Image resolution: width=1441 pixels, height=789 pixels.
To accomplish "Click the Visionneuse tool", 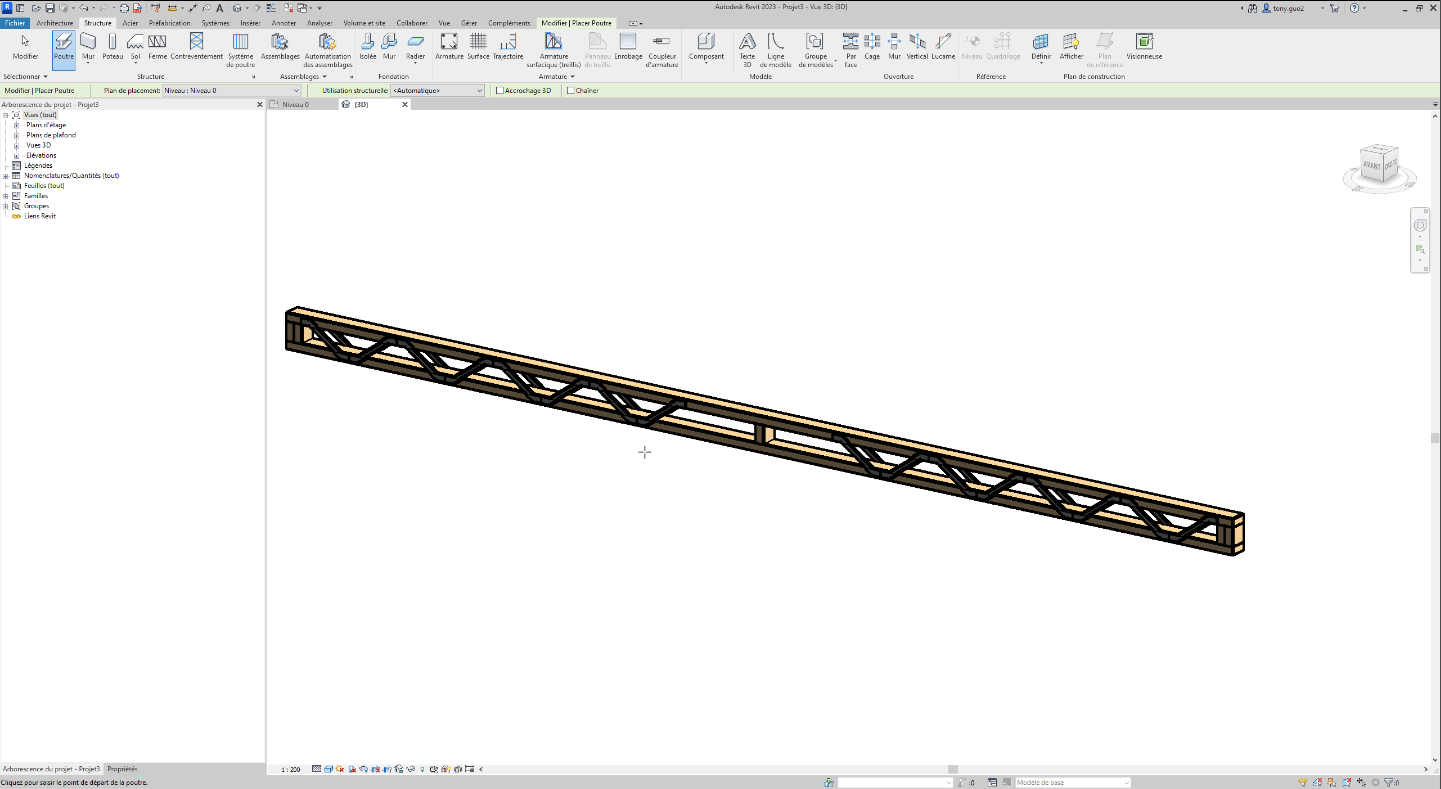I will [x=1143, y=45].
